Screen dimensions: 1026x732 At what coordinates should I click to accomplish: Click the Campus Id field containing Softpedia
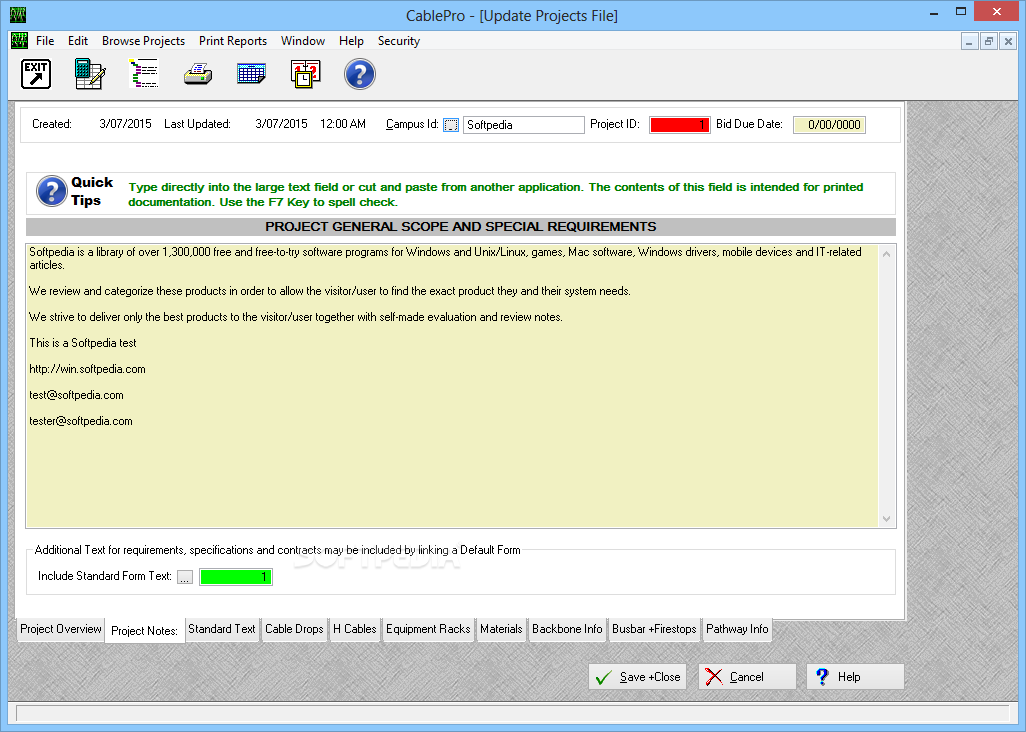point(523,125)
